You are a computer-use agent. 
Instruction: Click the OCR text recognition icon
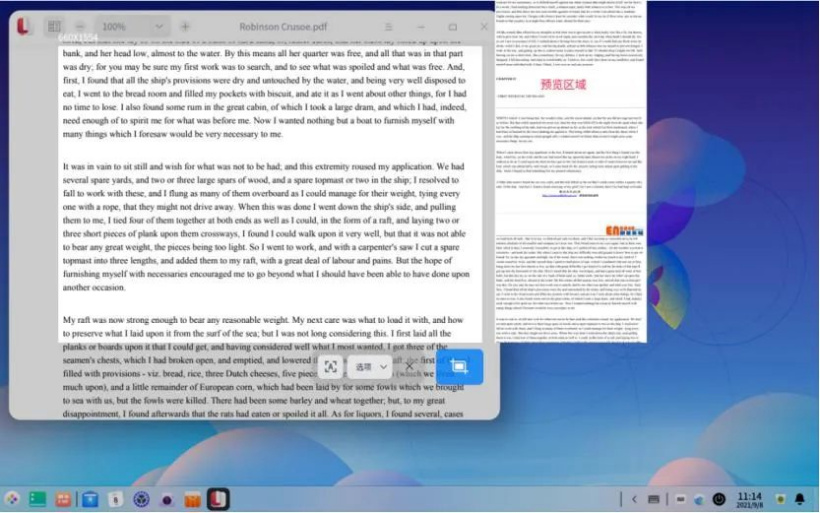pyautogui.click(x=331, y=367)
